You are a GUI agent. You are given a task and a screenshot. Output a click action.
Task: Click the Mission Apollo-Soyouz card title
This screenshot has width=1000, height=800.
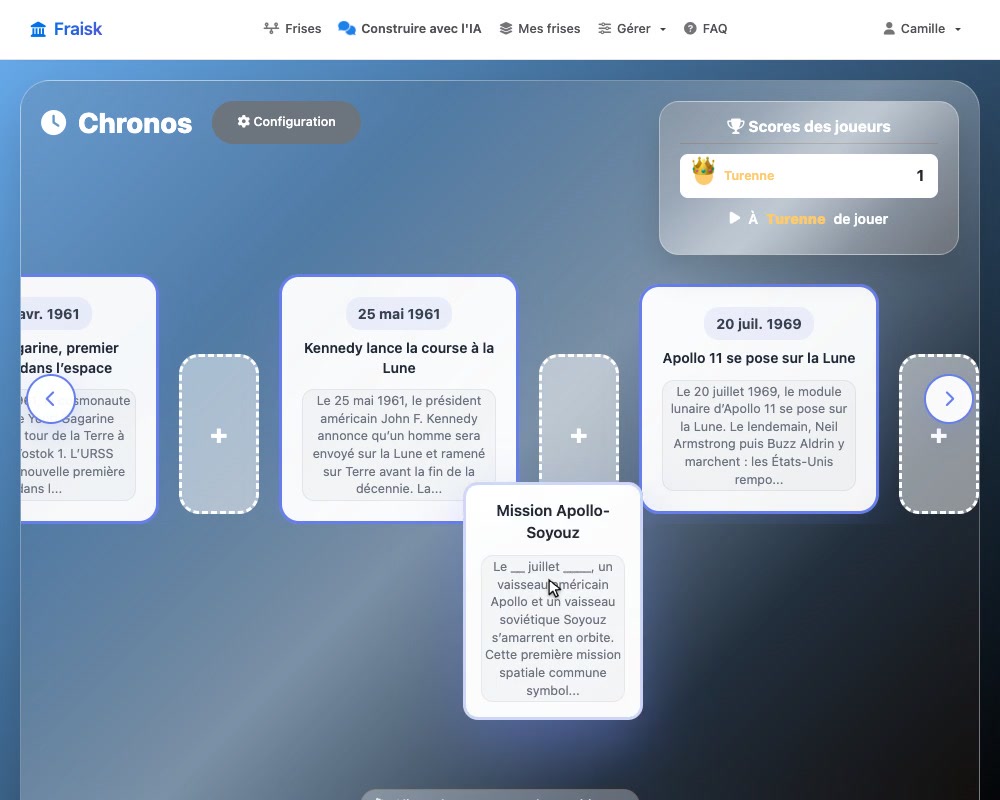553,521
